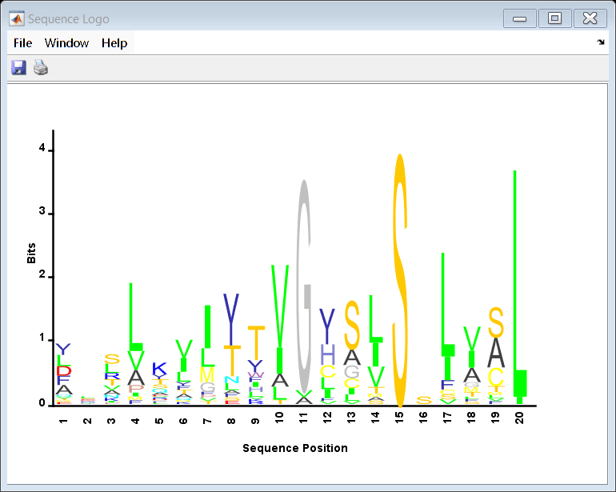616x492 pixels.
Task: Click the tall orange S at position 15
Action: click(400, 281)
